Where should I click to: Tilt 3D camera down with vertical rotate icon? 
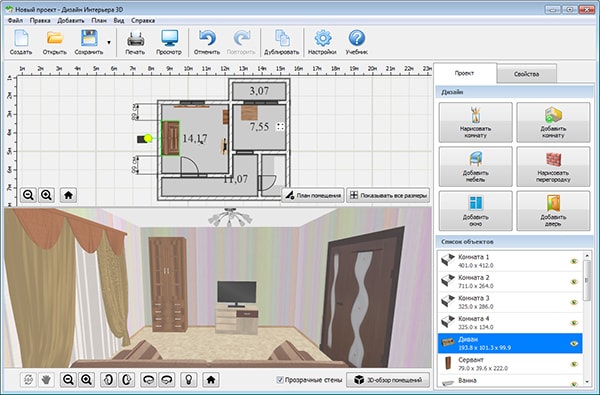pyautogui.click(x=126, y=380)
